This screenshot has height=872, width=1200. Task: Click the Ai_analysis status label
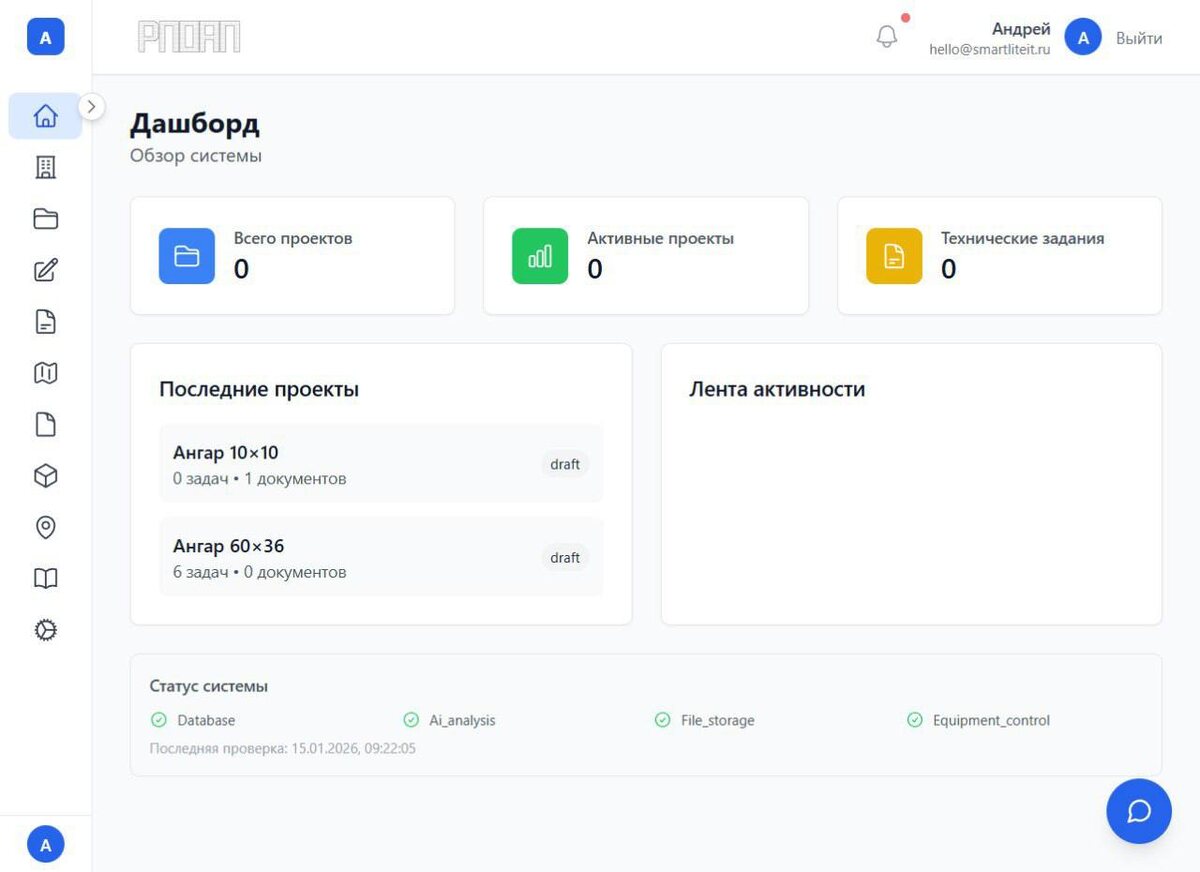coord(462,720)
